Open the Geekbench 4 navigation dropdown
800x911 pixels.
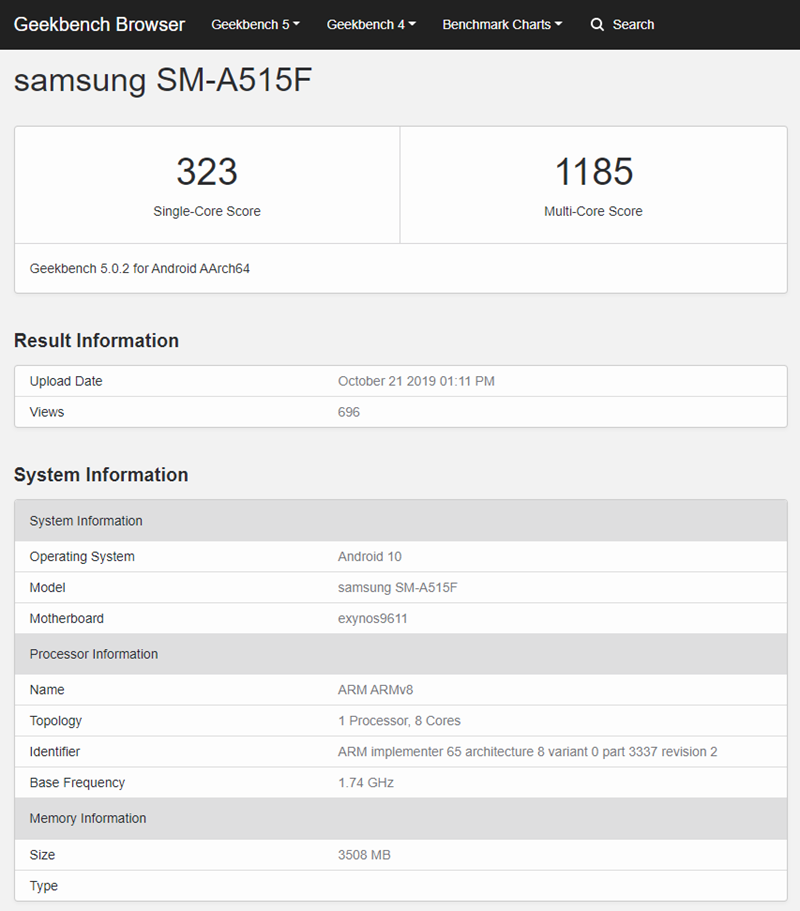click(x=370, y=24)
